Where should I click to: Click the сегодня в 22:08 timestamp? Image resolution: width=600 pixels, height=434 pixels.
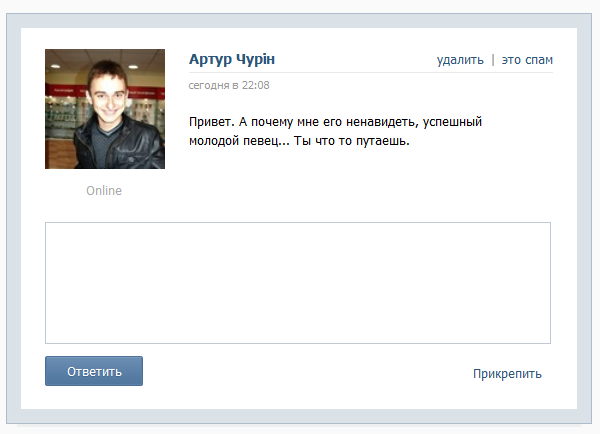229,85
